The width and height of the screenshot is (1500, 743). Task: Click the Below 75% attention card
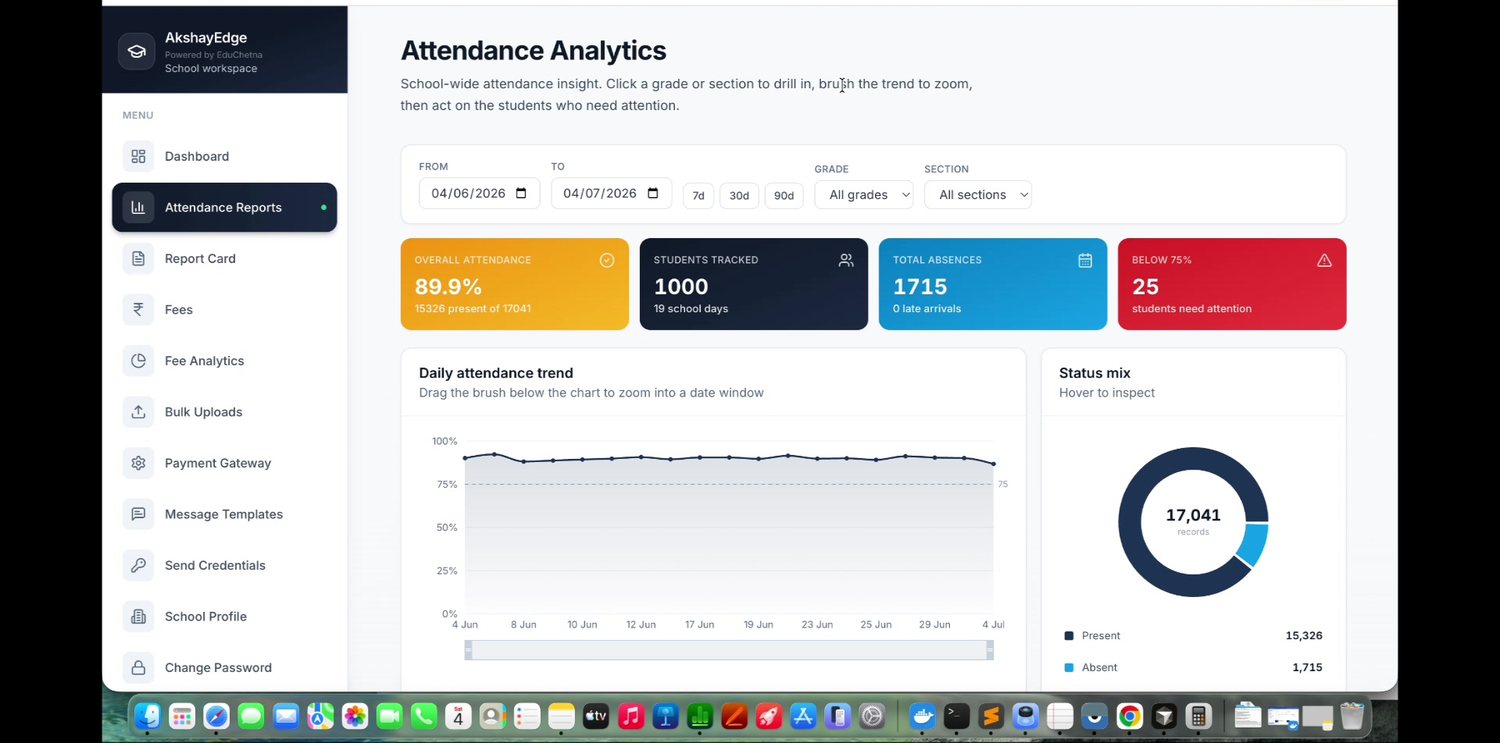pyautogui.click(x=1232, y=284)
